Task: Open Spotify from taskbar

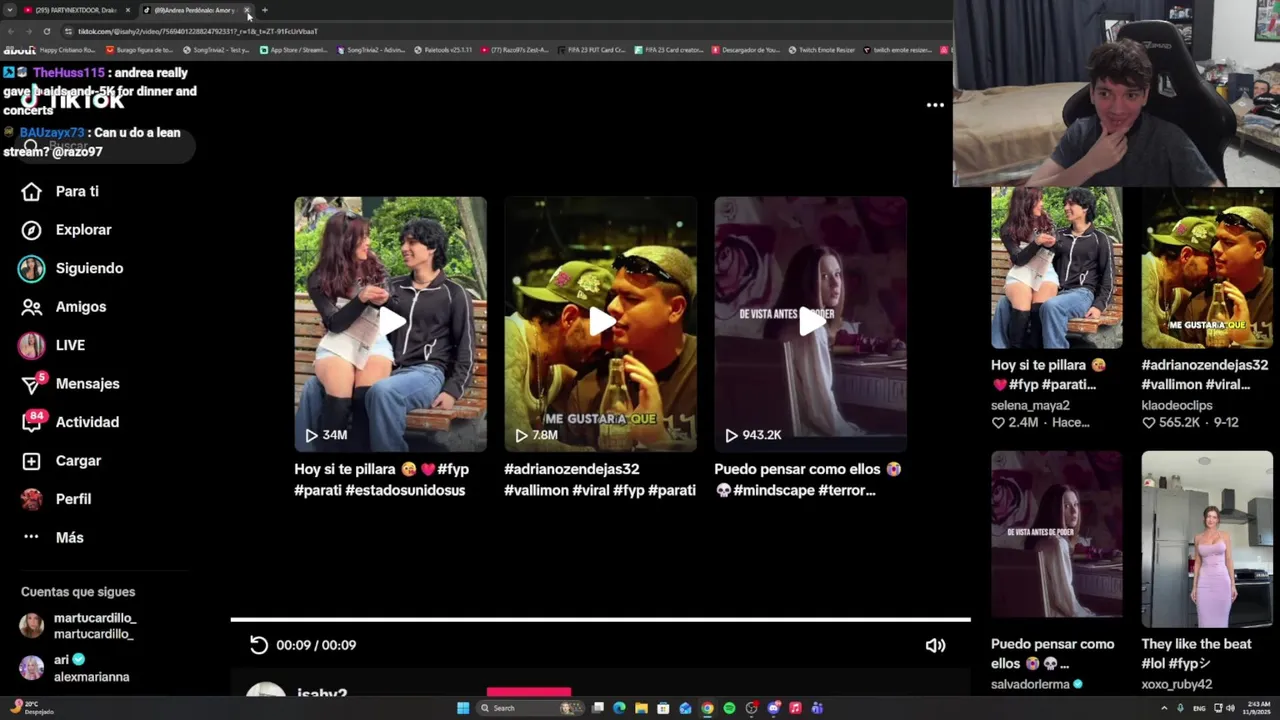Action: pos(729,708)
